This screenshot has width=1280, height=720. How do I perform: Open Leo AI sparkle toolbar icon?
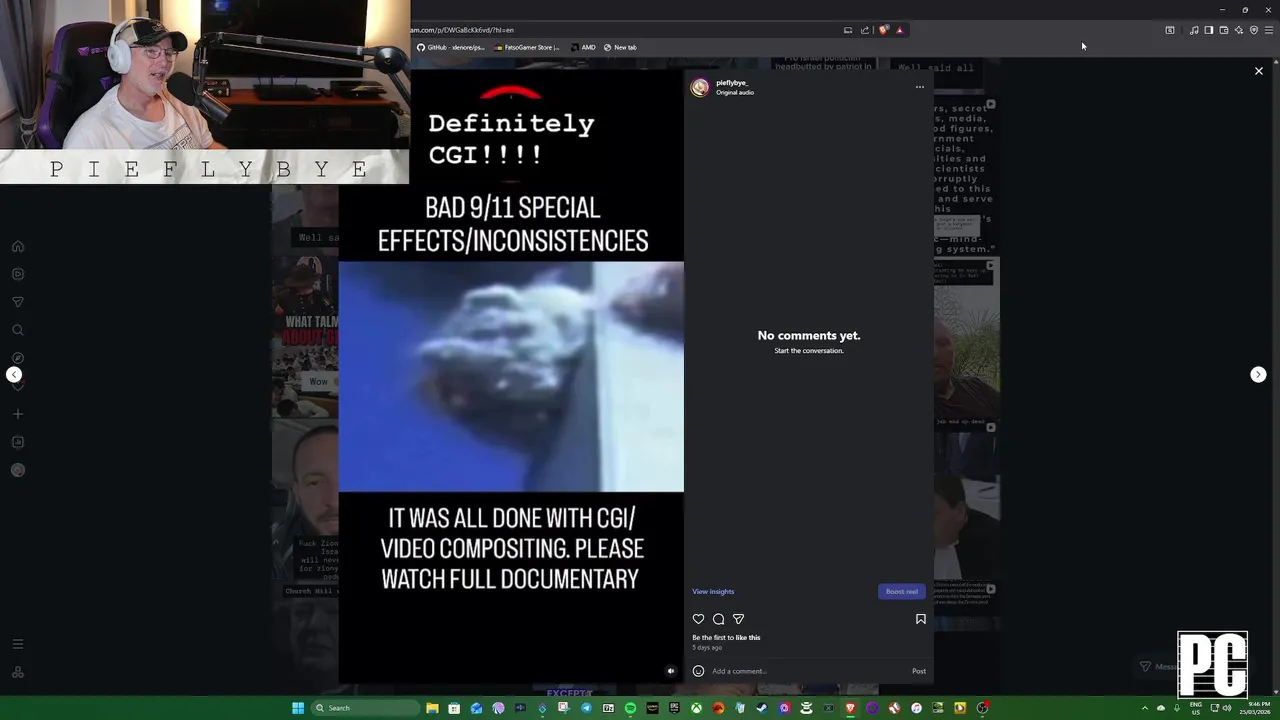click(1239, 30)
